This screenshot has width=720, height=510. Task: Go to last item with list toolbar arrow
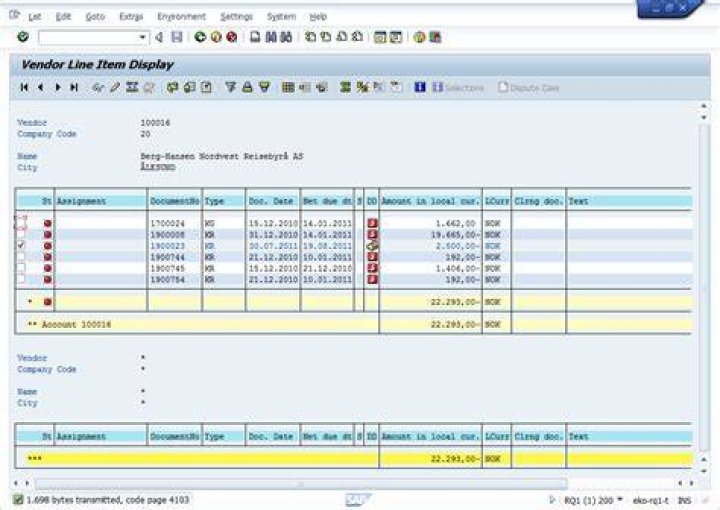click(74, 87)
